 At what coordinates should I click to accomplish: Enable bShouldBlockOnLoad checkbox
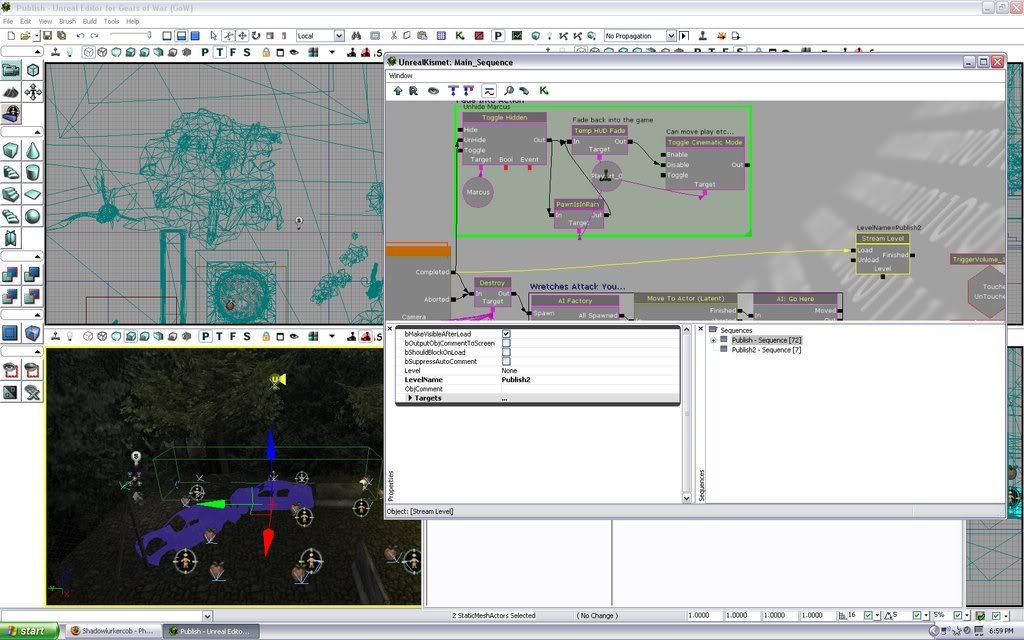(x=506, y=352)
